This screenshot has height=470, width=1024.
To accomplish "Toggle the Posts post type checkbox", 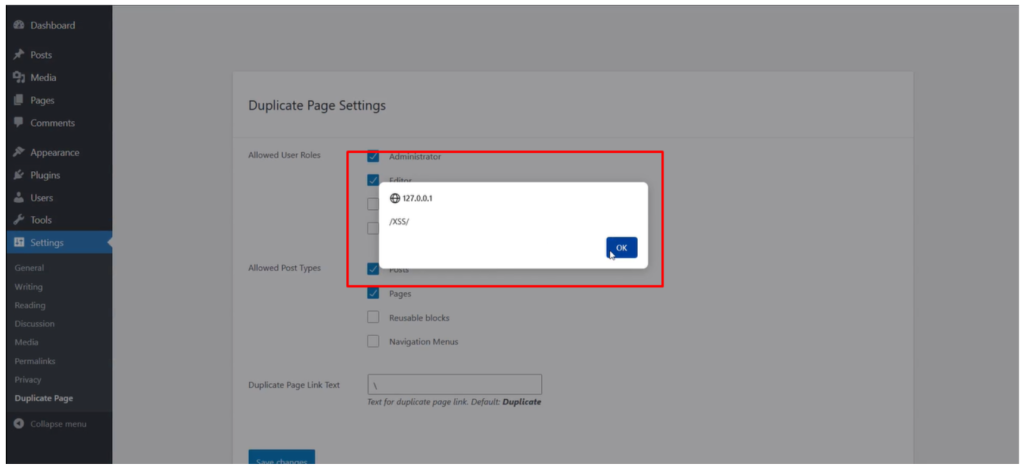I will [373, 269].
